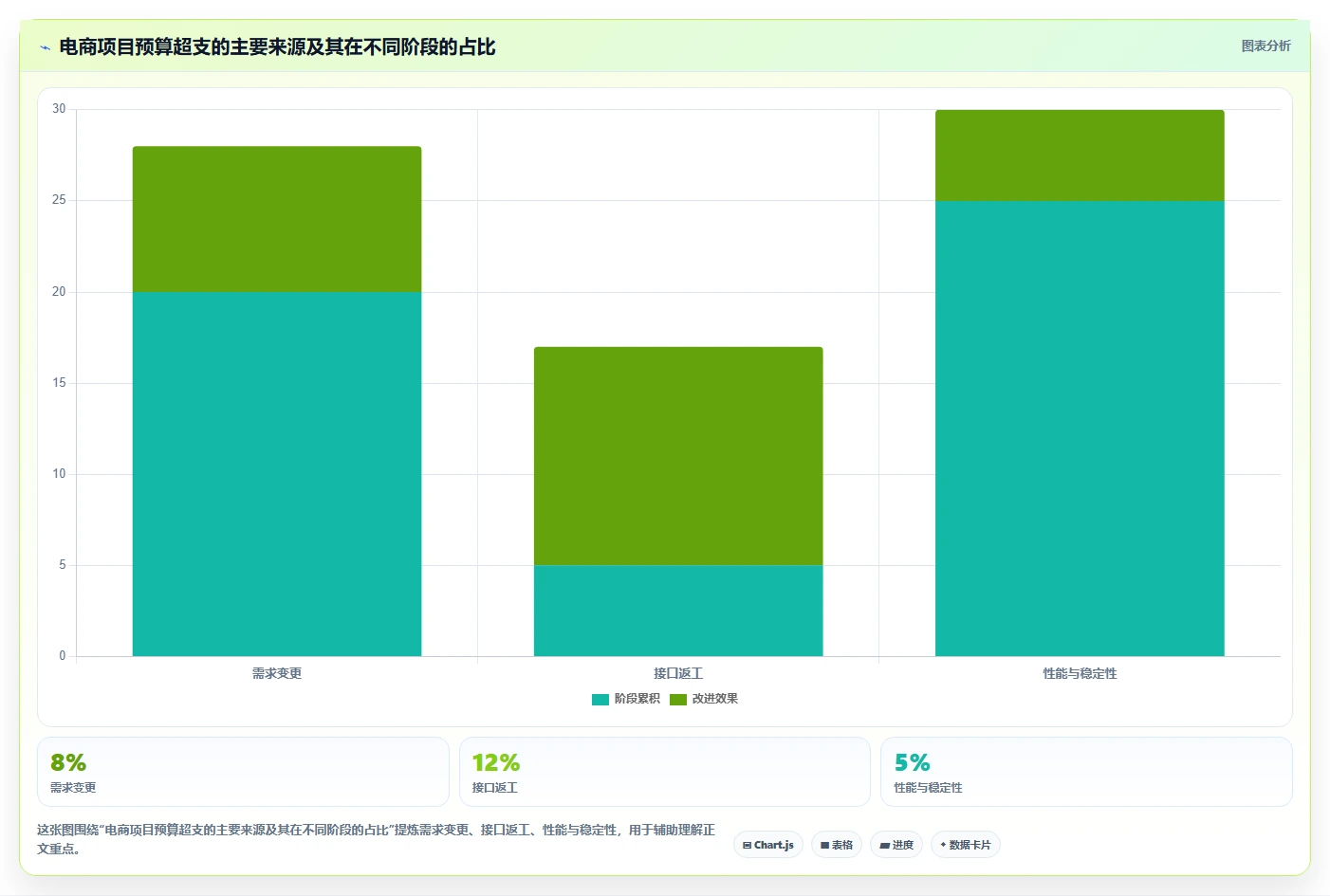
Task: Click the 性能与稳定性 label in the stat card
Action: click(928, 788)
